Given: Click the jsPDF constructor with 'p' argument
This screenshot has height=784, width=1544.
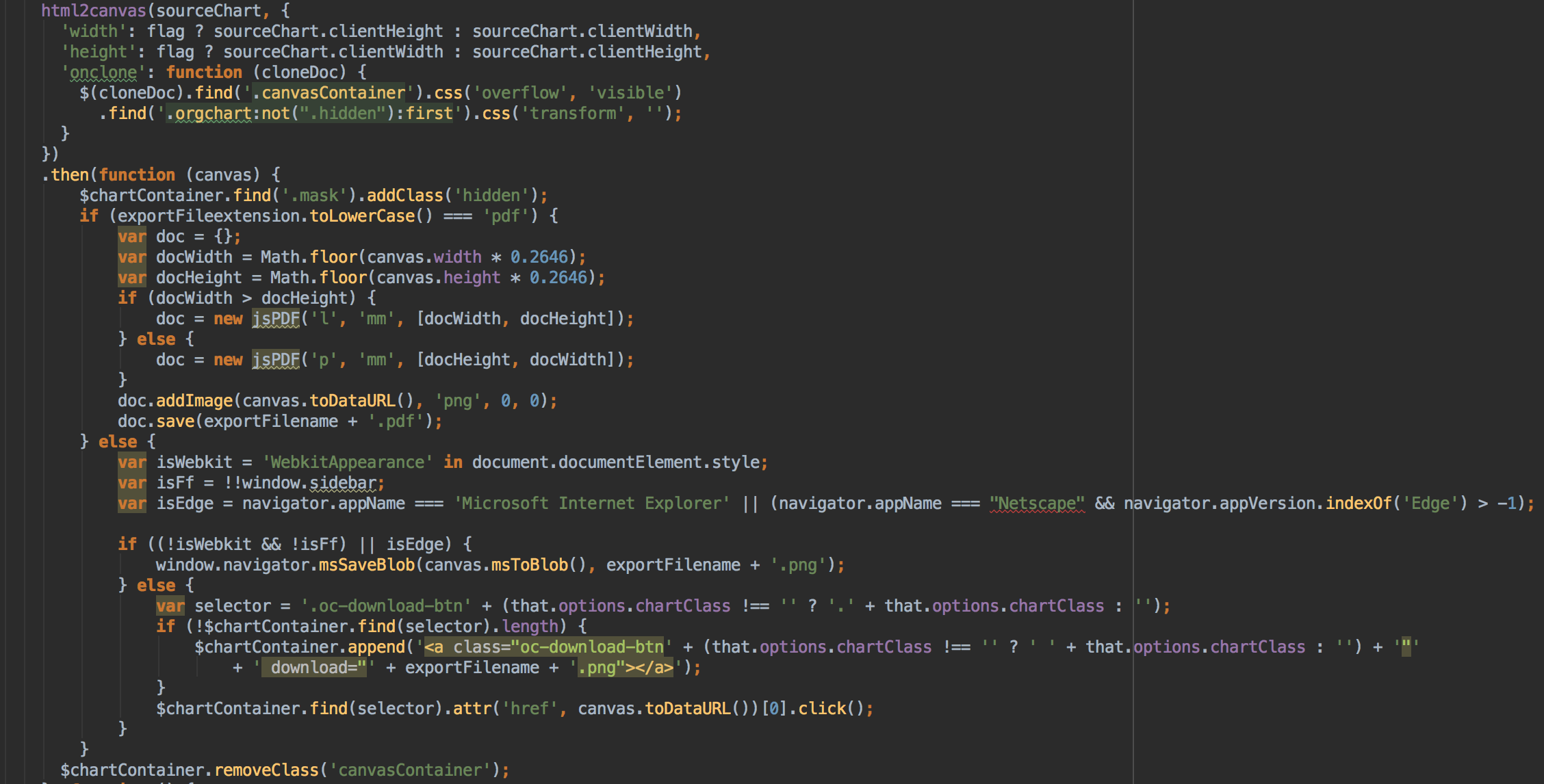Looking at the screenshot, I should click(275, 359).
